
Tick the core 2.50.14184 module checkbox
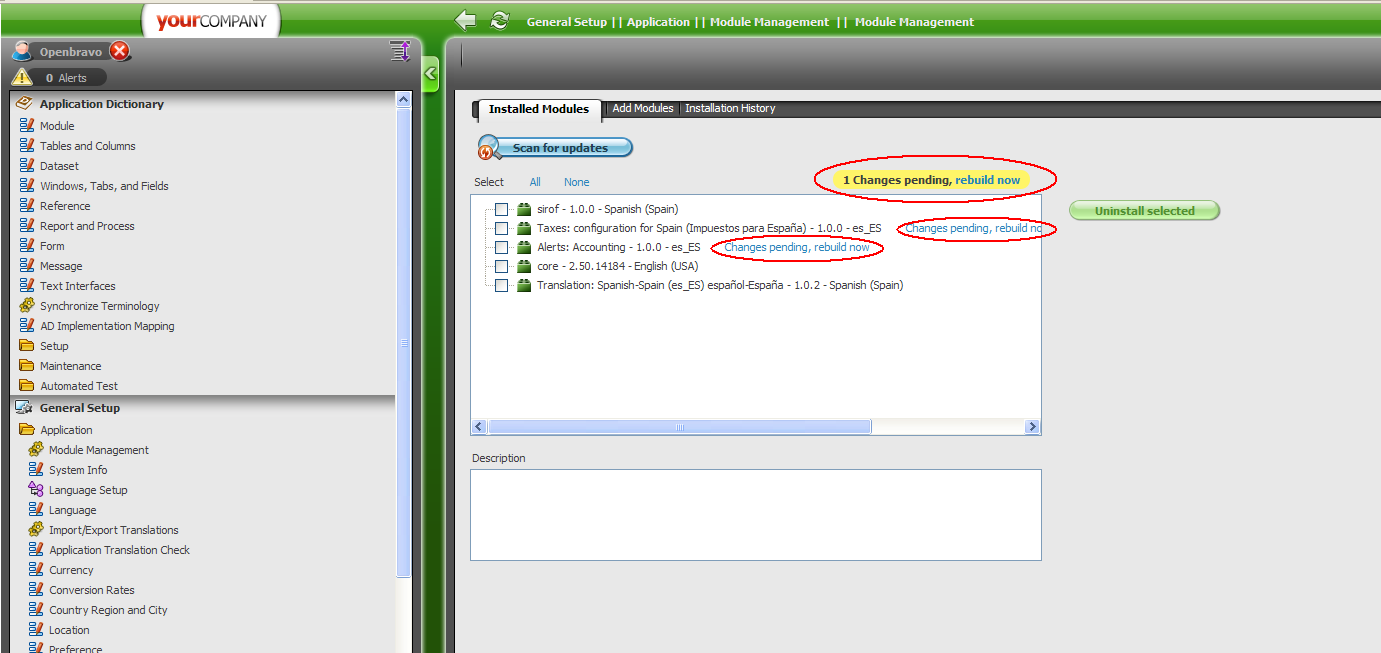tap(502, 266)
